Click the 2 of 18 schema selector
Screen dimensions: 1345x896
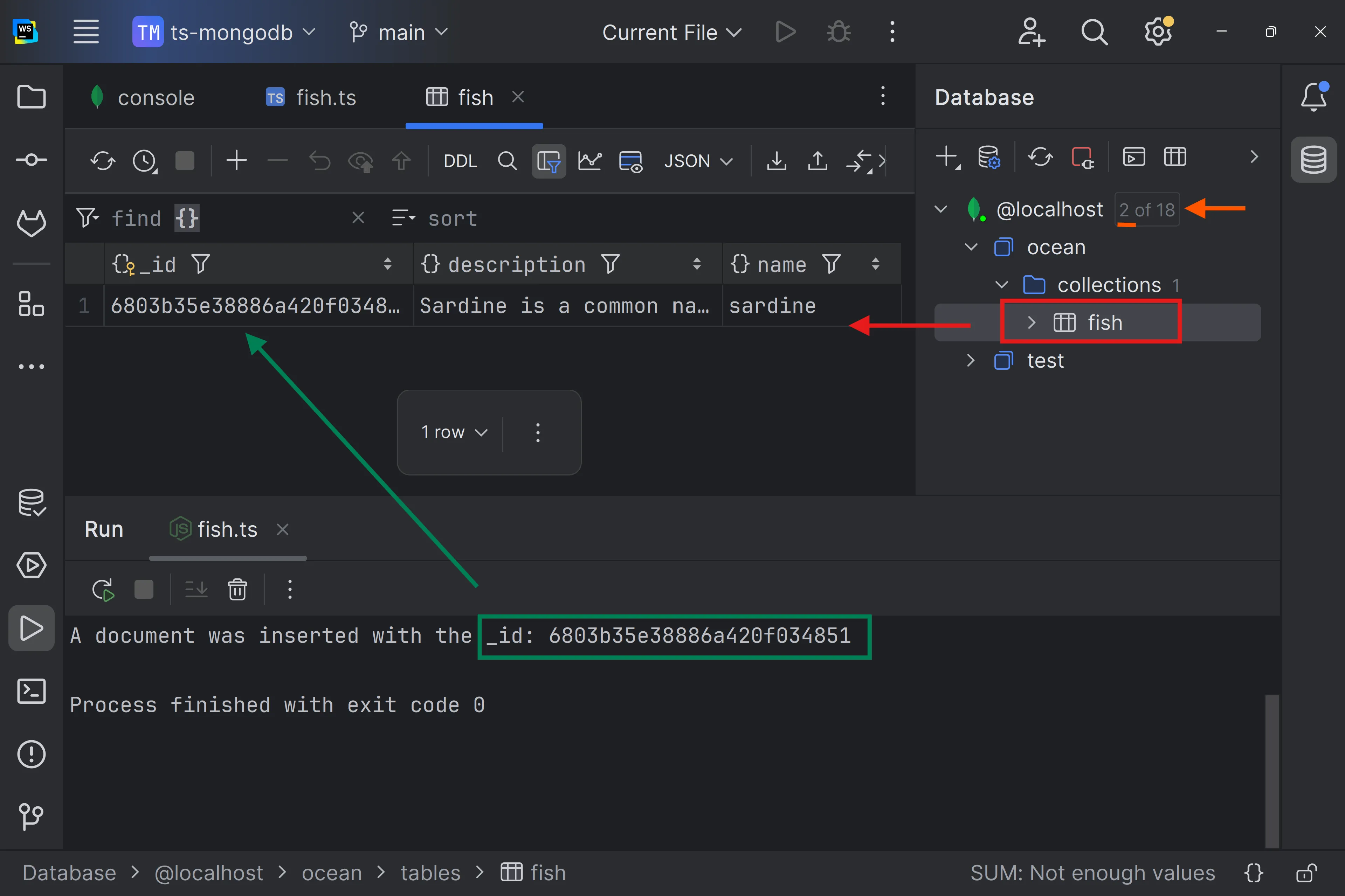[1146, 210]
